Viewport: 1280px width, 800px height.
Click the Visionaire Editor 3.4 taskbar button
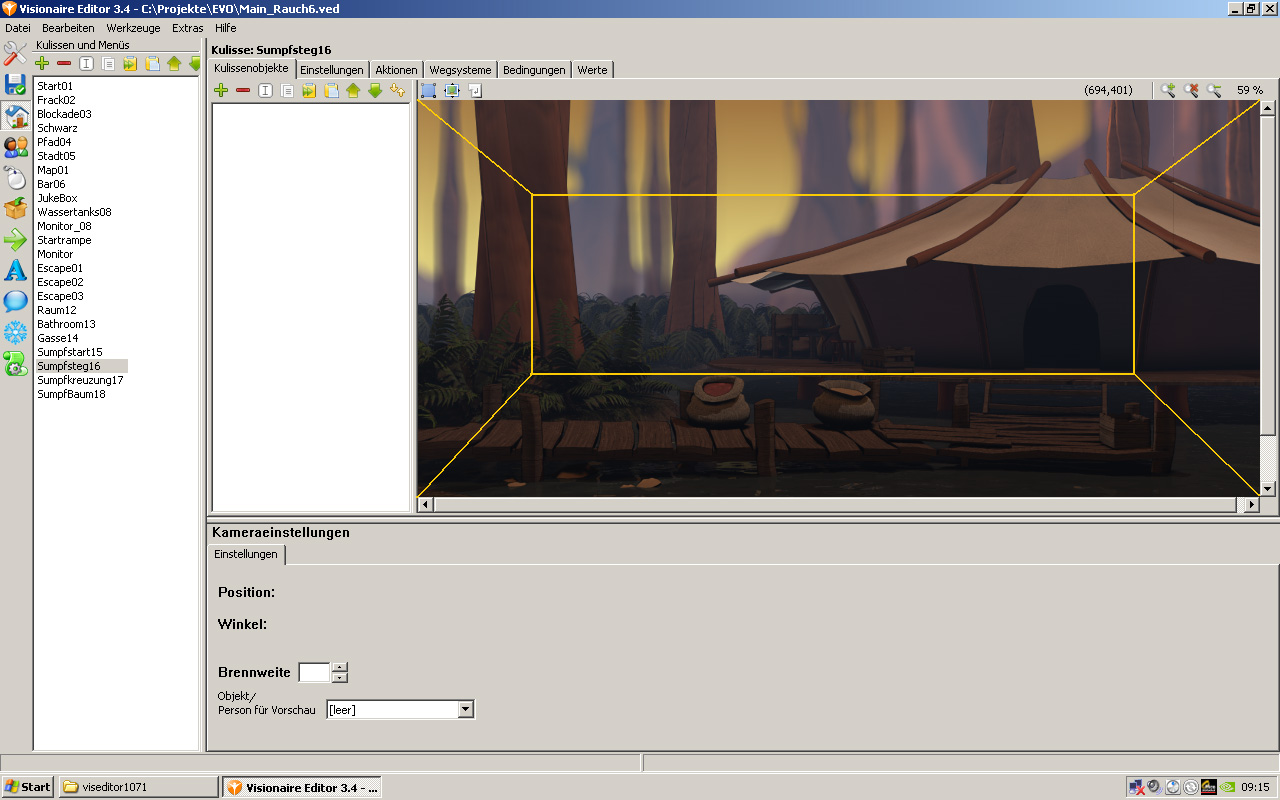[302, 787]
